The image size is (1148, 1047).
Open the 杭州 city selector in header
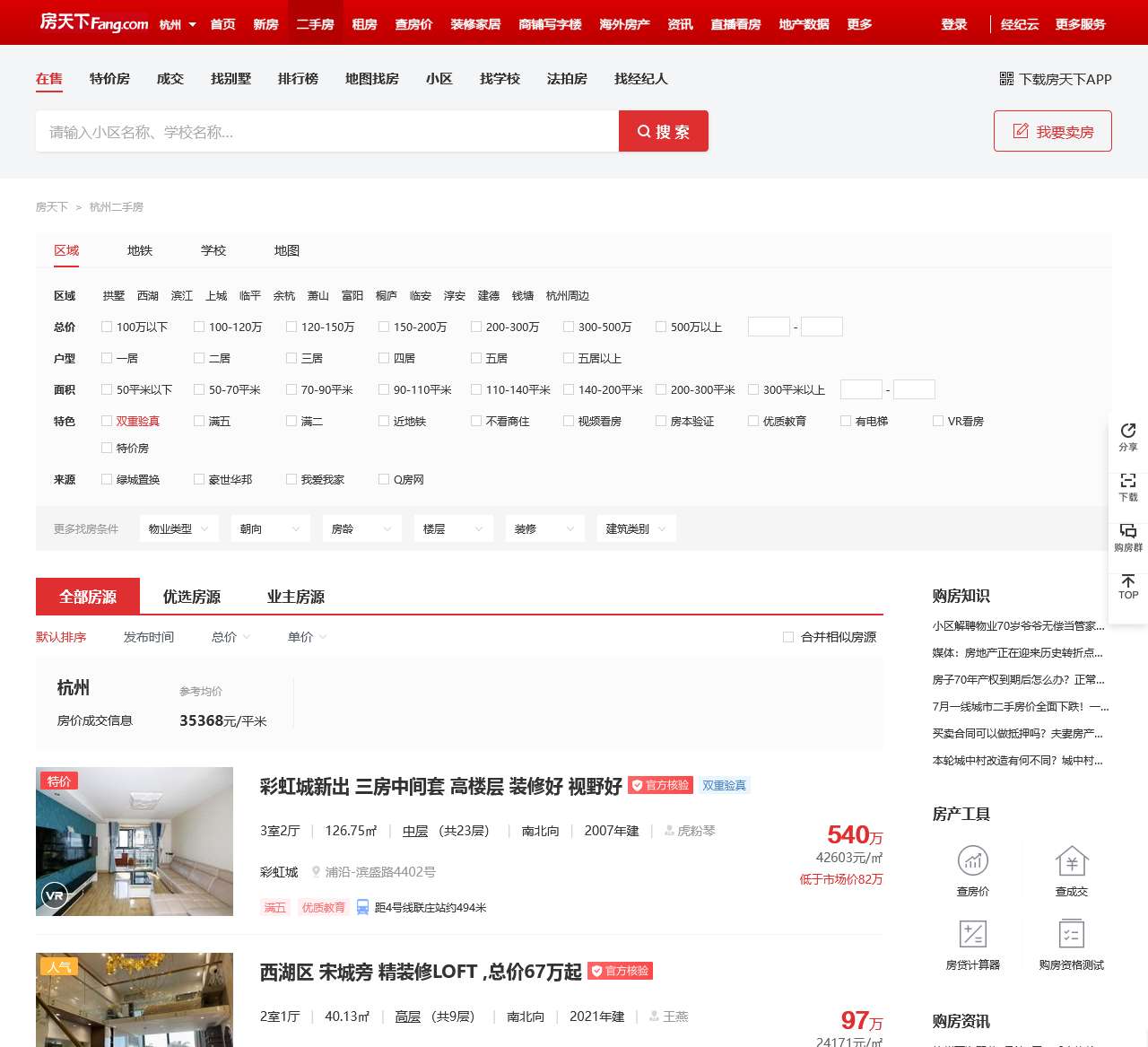[x=178, y=24]
